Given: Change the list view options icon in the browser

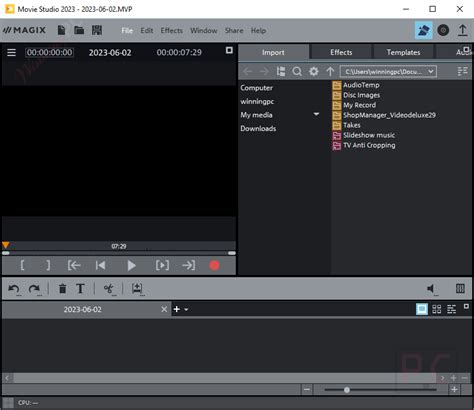Looking at the screenshot, I should (x=462, y=71).
